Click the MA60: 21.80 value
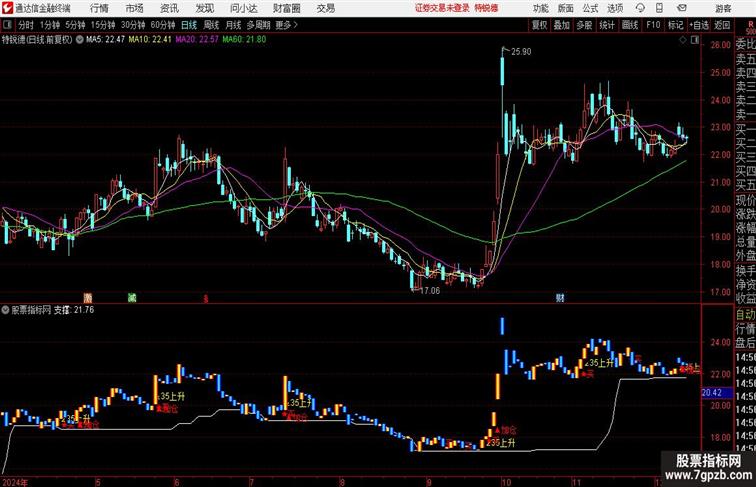The image size is (756, 487). 244,40
